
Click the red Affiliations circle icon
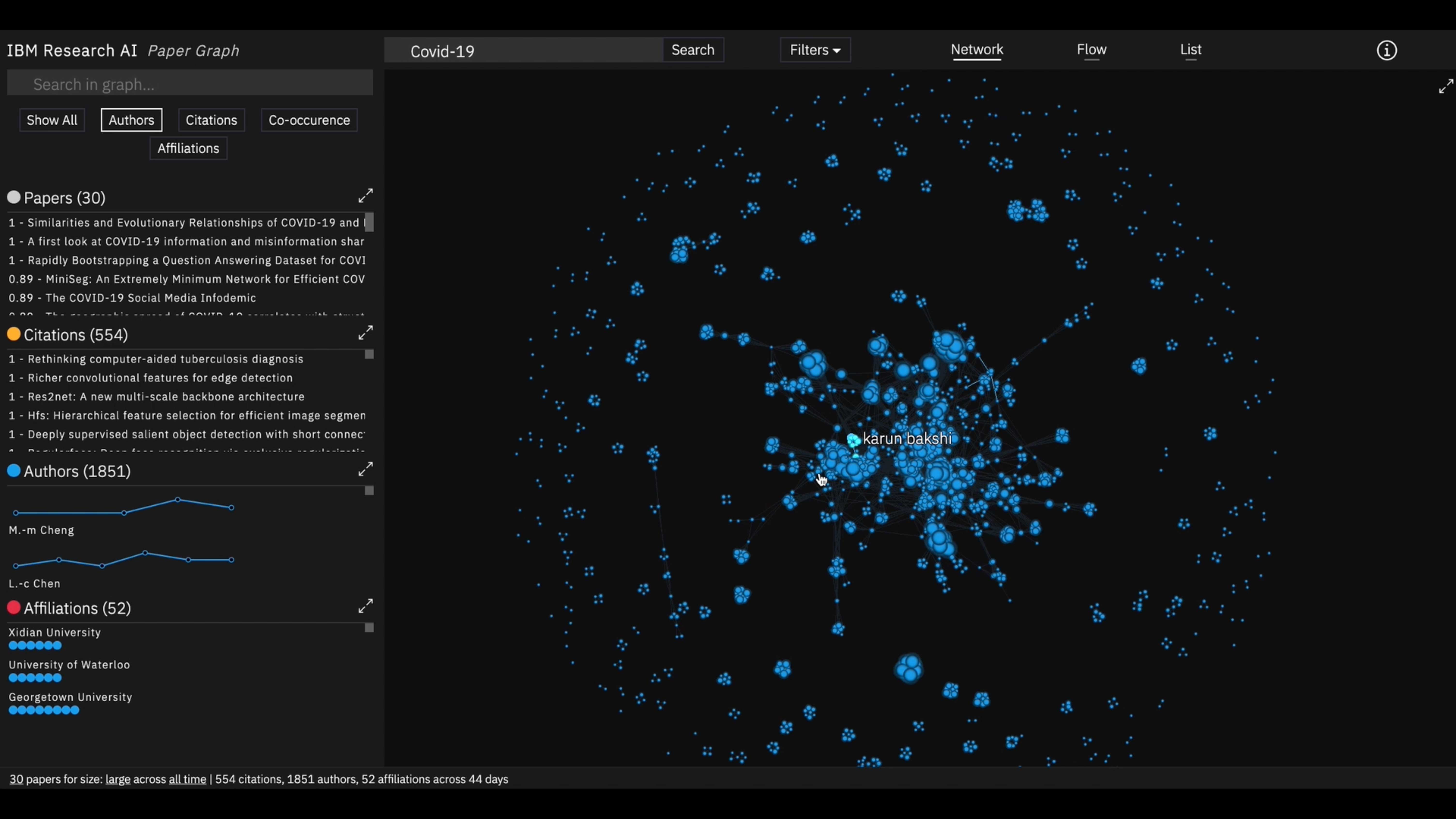tap(14, 608)
